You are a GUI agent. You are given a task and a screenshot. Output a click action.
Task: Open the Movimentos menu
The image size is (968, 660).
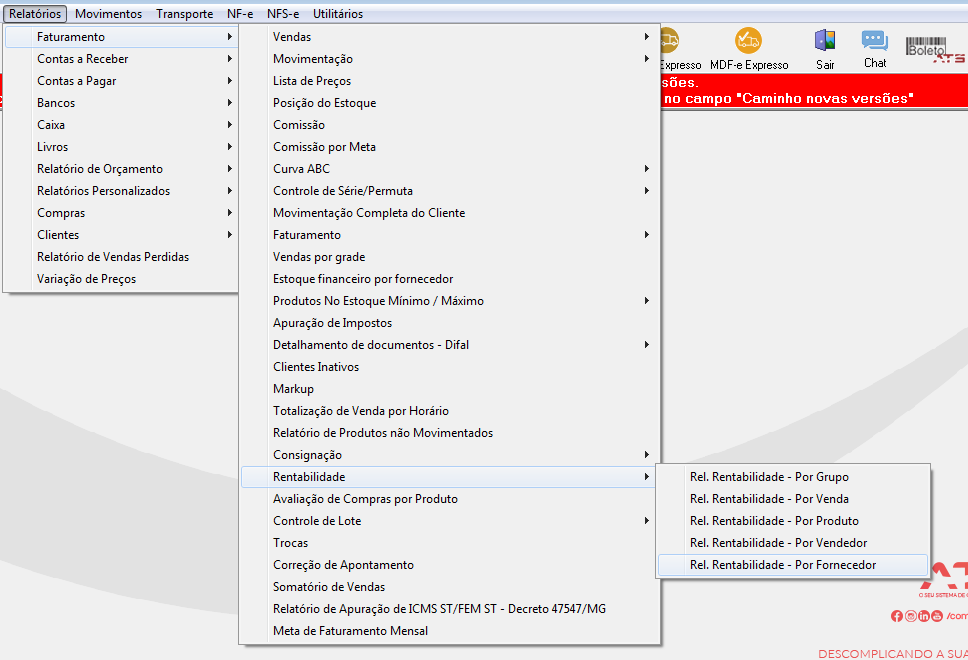tap(109, 14)
